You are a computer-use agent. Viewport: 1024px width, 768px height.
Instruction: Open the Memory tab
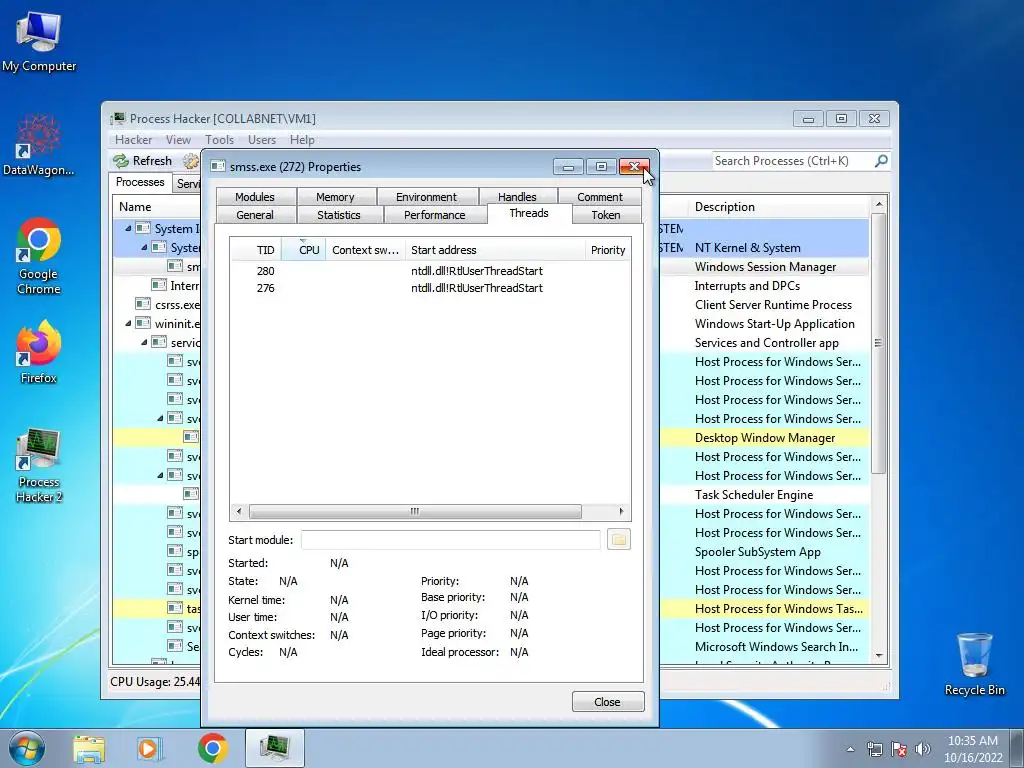coord(335,197)
